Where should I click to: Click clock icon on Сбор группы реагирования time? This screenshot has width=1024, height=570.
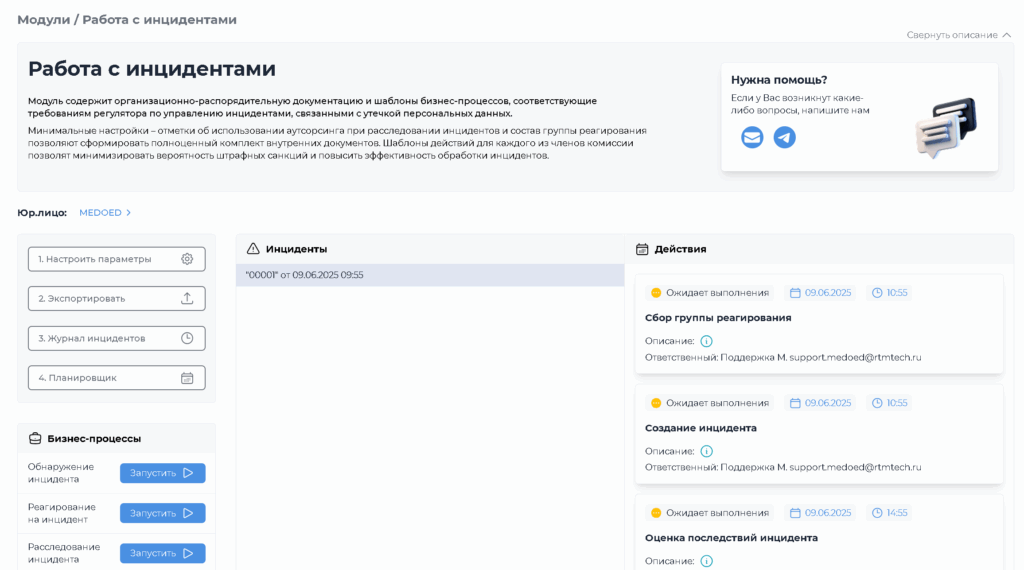click(877, 293)
